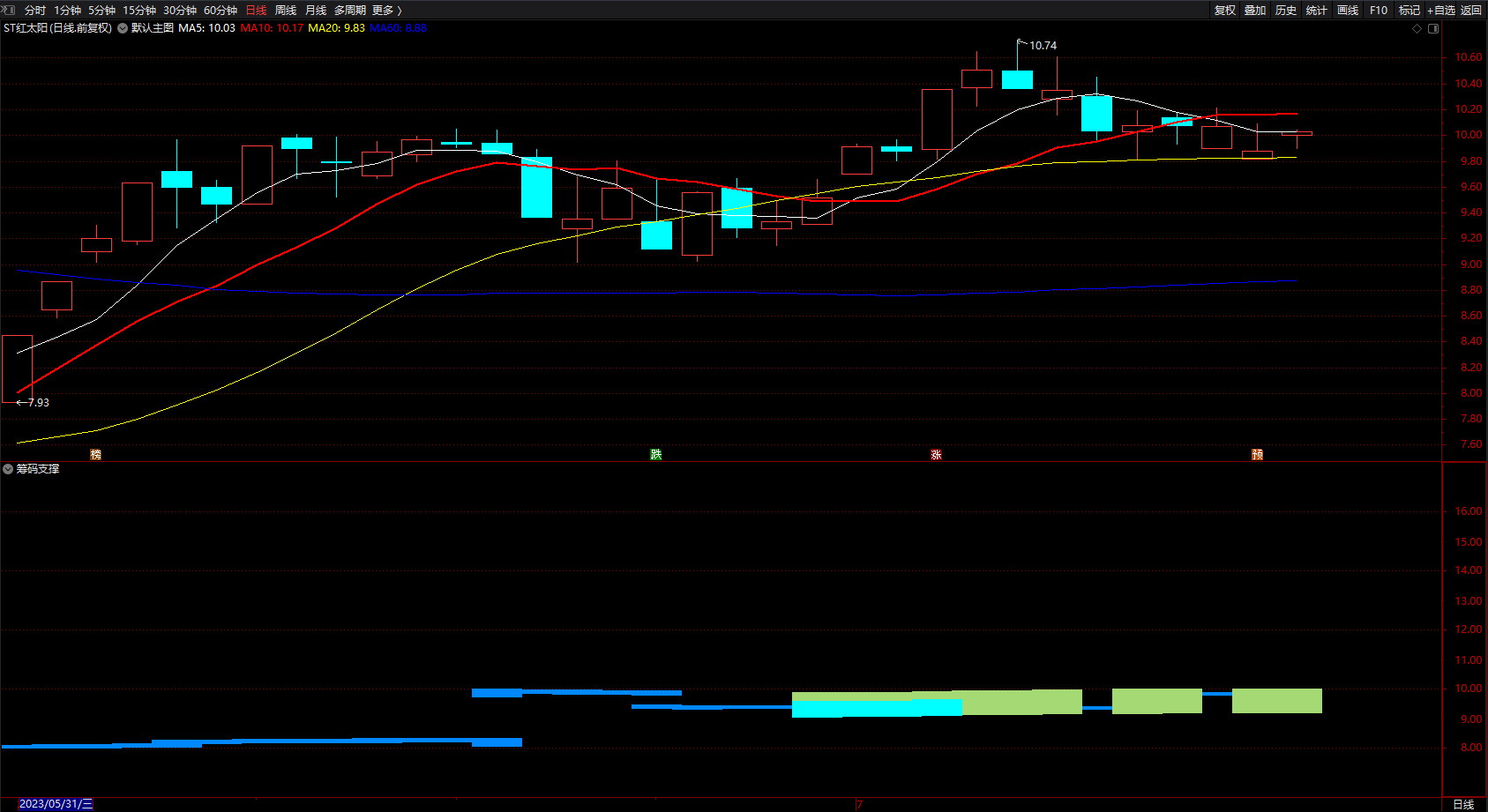Open the 统计 statistics button
The width and height of the screenshot is (1488, 812).
point(1317,11)
